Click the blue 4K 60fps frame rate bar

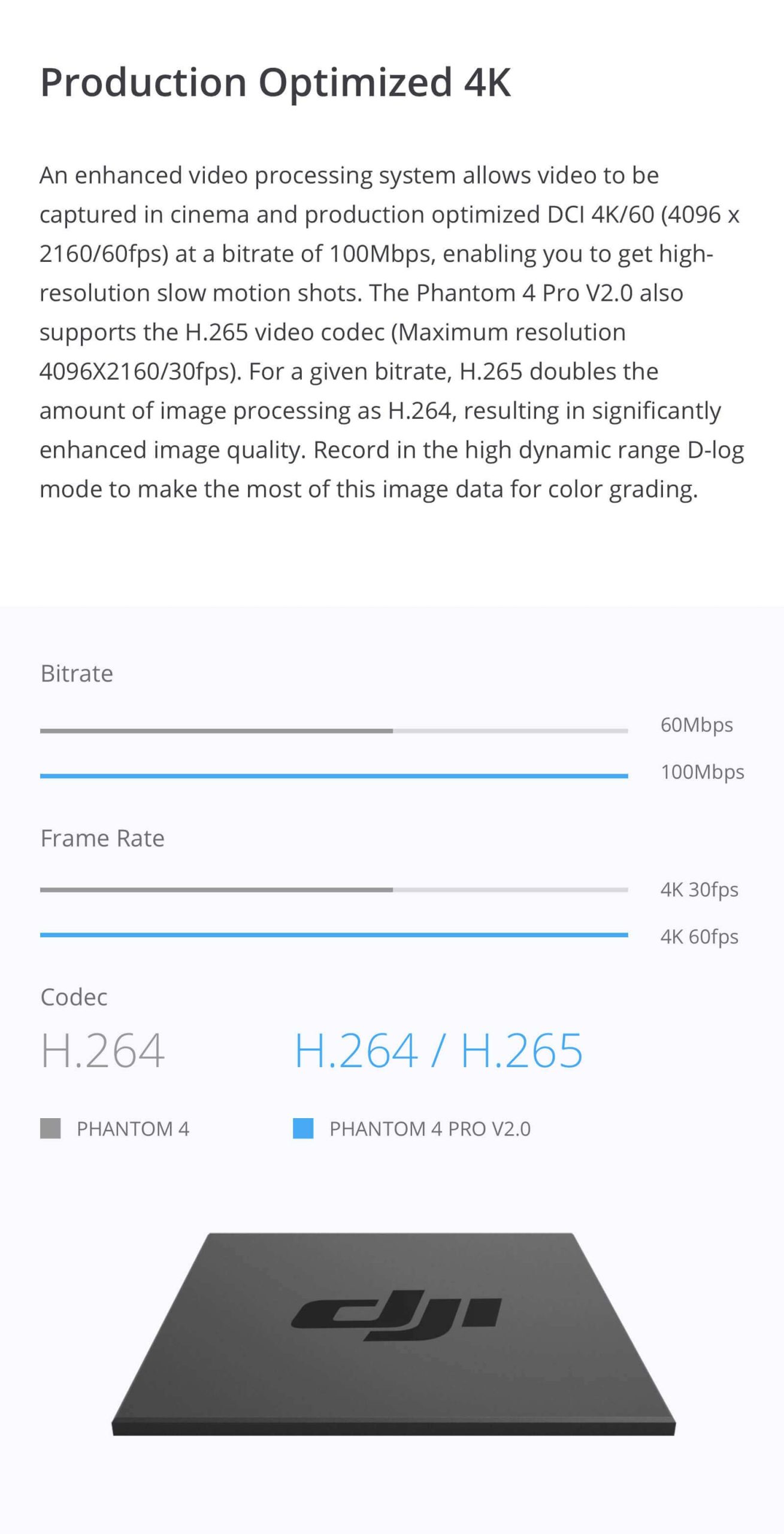point(334,935)
